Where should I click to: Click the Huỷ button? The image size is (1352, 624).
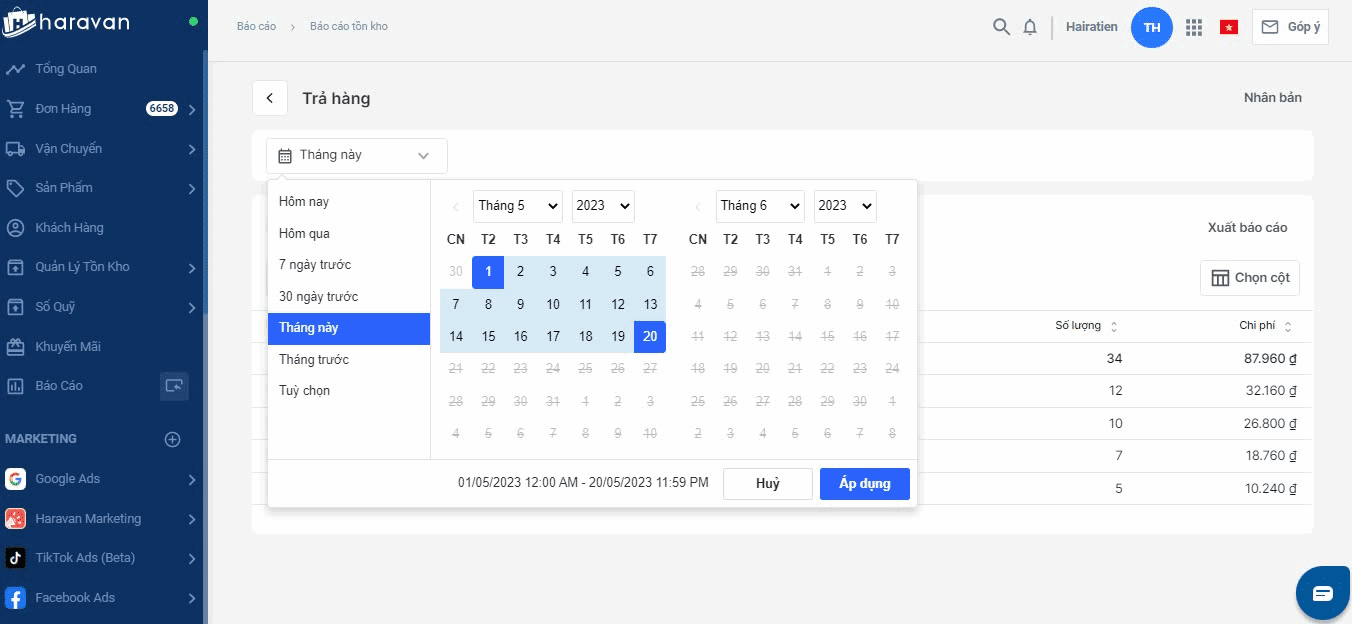tap(767, 484)
